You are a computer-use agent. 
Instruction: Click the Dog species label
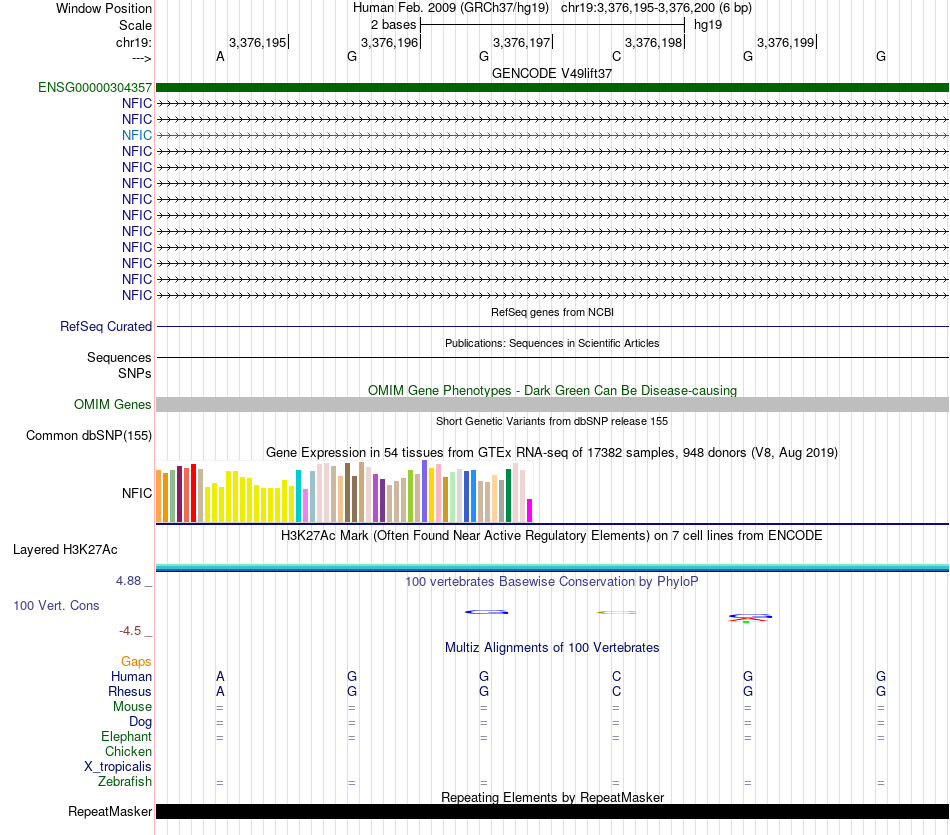(140, 722)
